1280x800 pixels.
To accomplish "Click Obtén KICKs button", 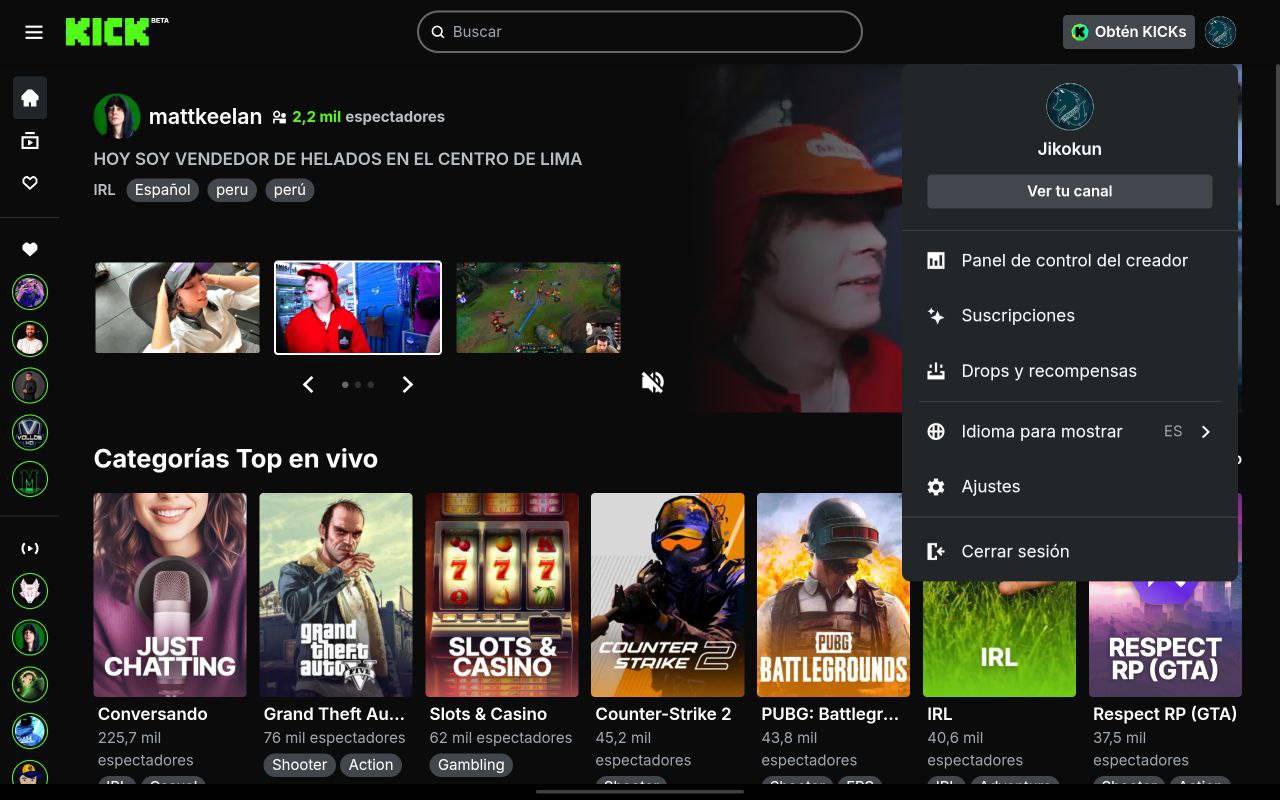I will [1128, 32].
